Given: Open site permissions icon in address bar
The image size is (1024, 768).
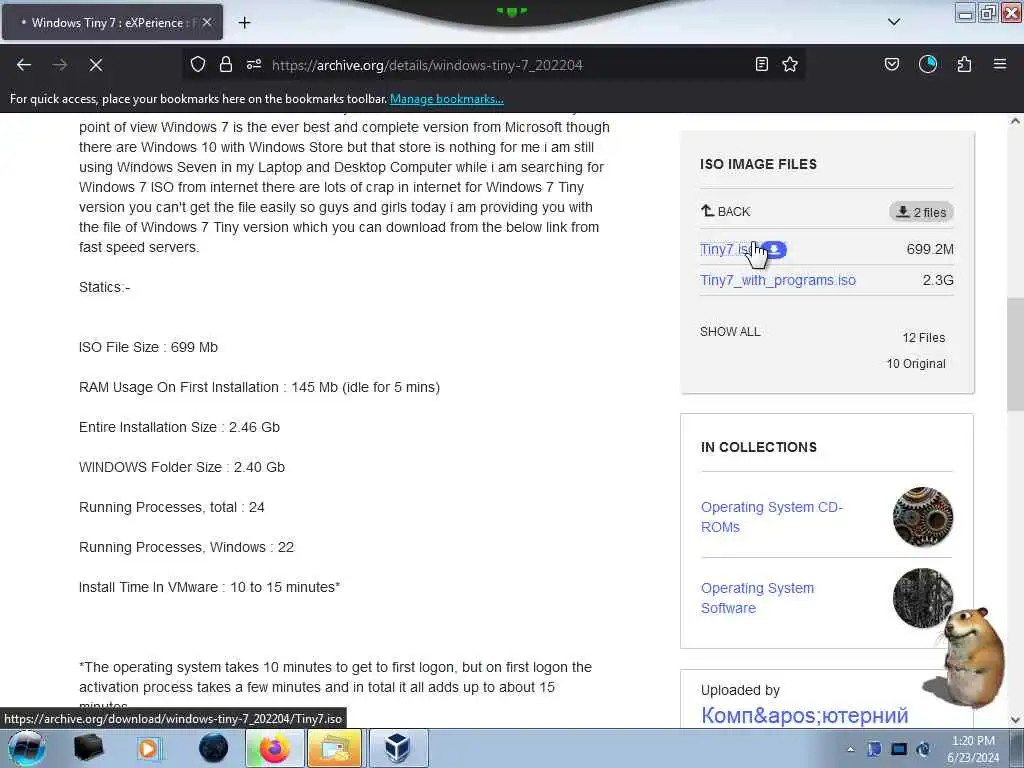Looking at the screenshot, I should pos(254,64).
